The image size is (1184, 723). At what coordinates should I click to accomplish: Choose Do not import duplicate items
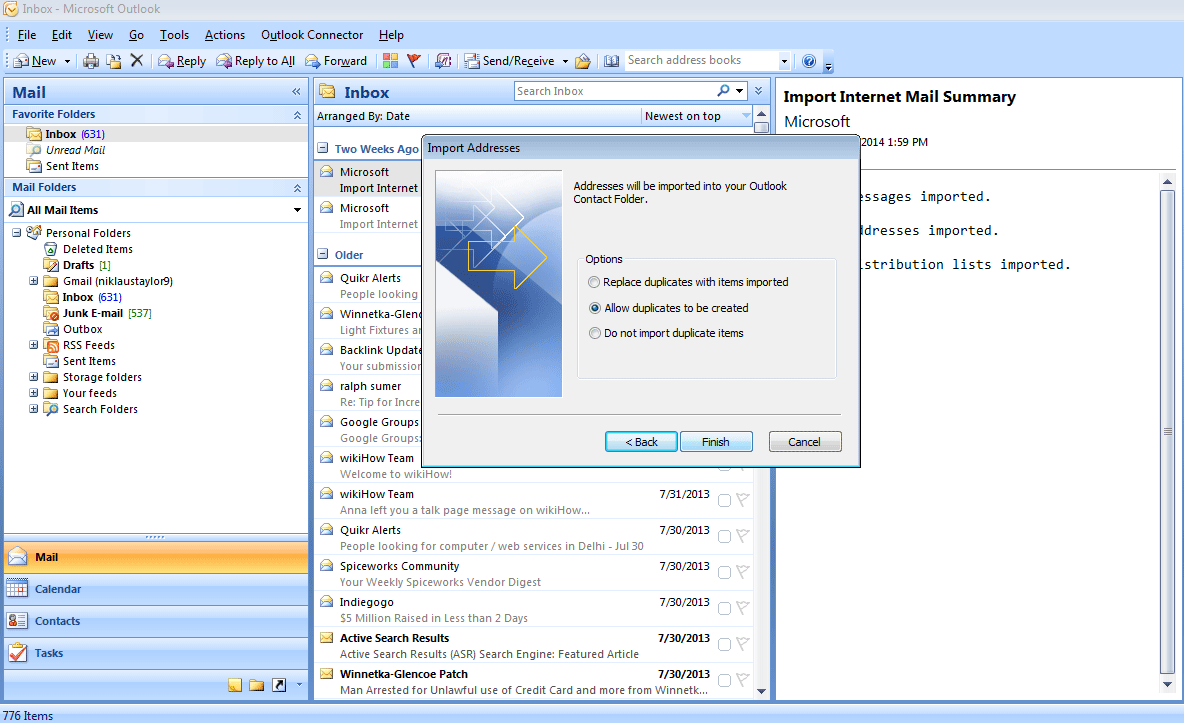point(594,334)
